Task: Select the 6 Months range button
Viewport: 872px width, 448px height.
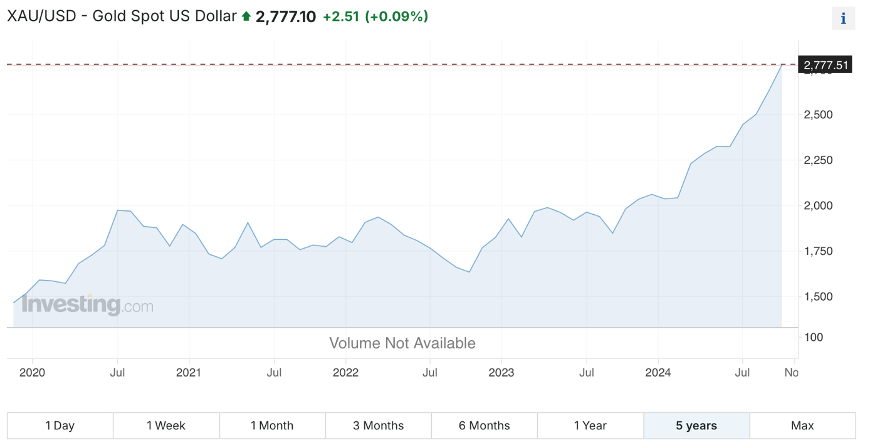Action: [x=484, y=426]
